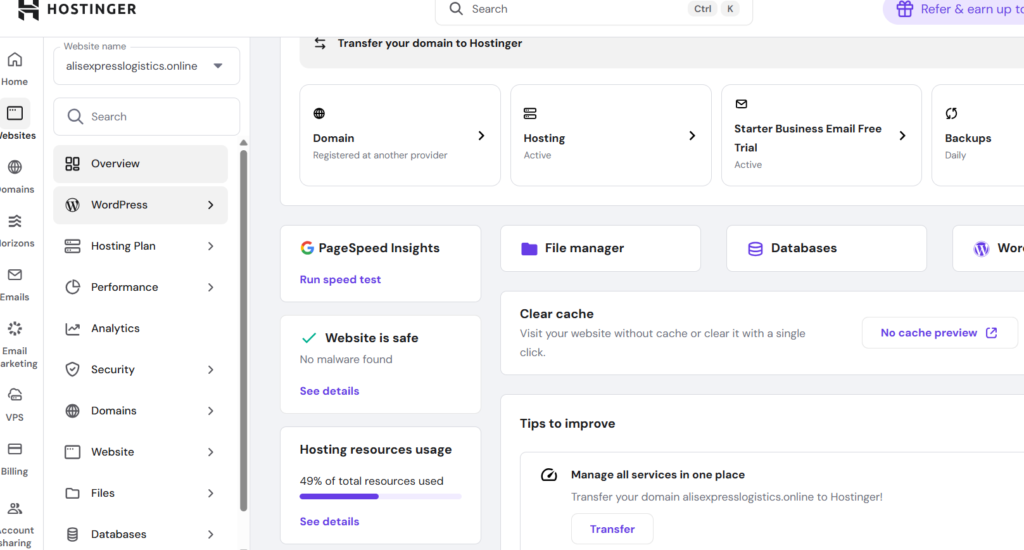
Task: Click the external link icon on No cache preview
Action: [991, 332]
